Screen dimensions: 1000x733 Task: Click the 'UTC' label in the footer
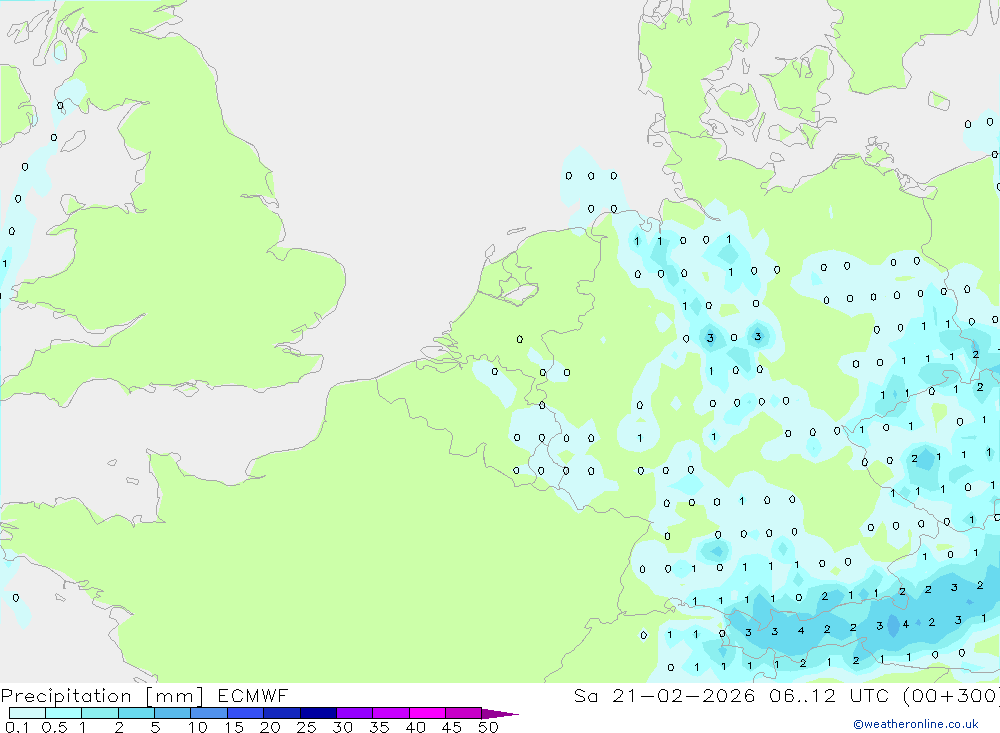click(x=869, y=695)
